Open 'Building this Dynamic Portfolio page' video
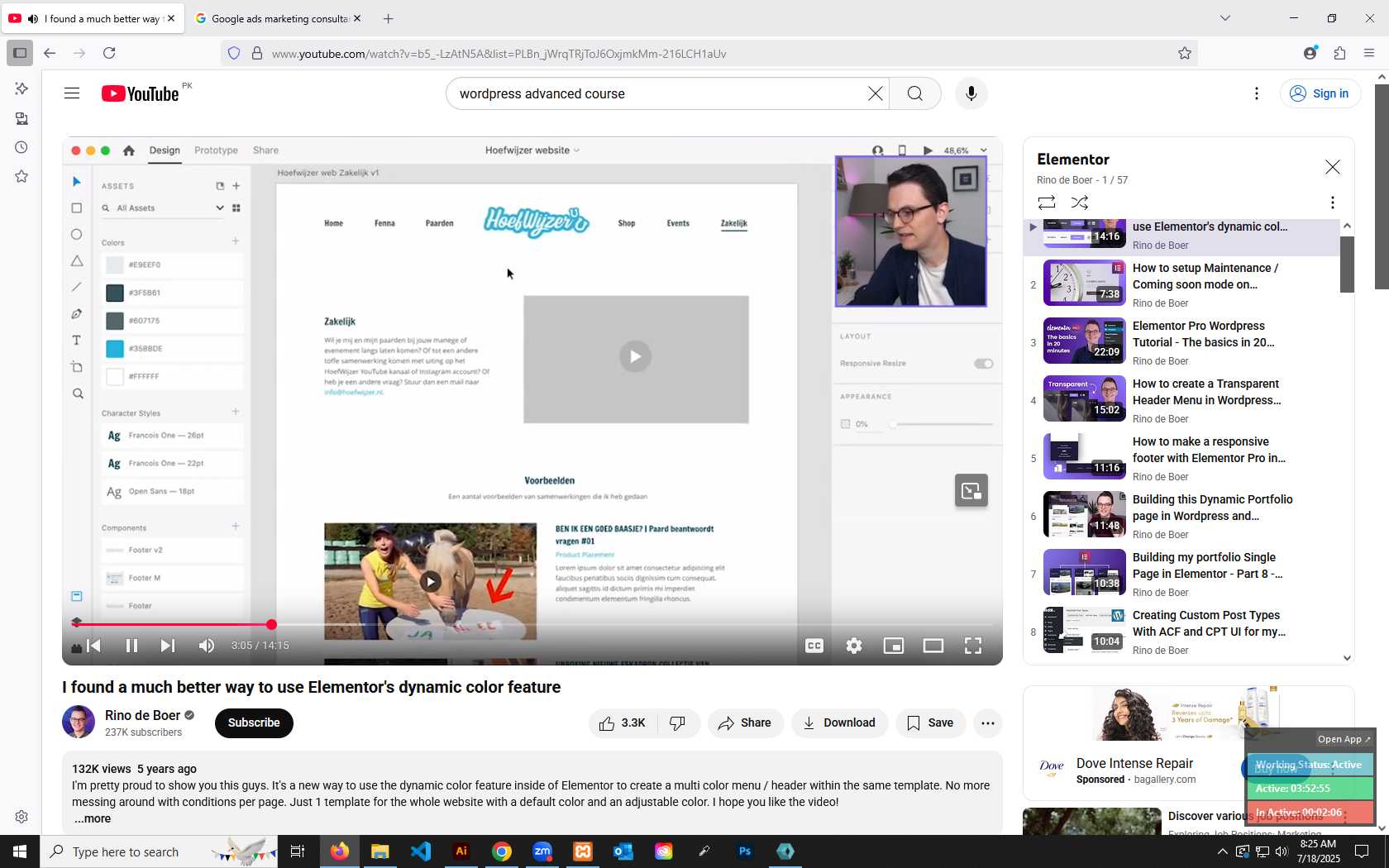 coord(1182,516)
